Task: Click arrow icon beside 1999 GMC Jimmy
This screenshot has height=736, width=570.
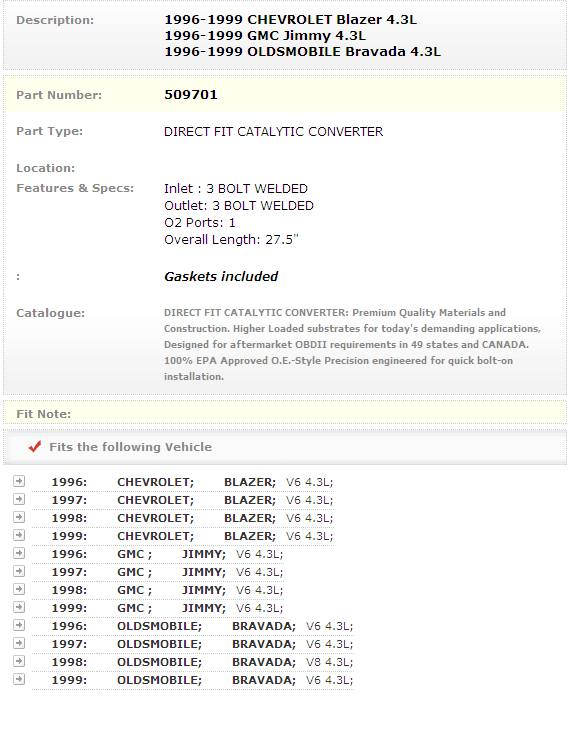Action: [19, 607]
